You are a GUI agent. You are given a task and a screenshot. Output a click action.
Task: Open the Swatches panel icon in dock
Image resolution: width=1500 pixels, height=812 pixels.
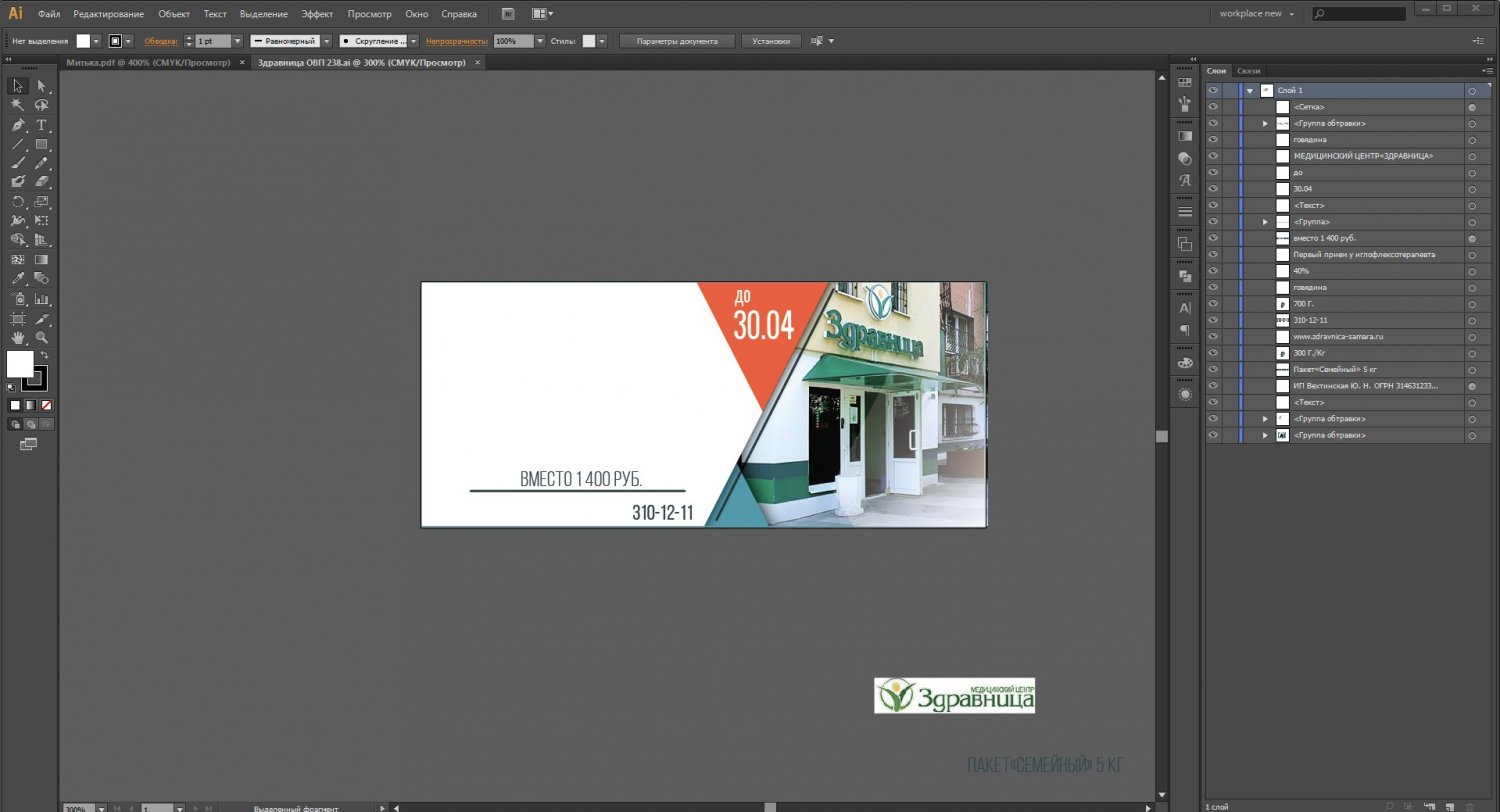[x=1185, y=83]
